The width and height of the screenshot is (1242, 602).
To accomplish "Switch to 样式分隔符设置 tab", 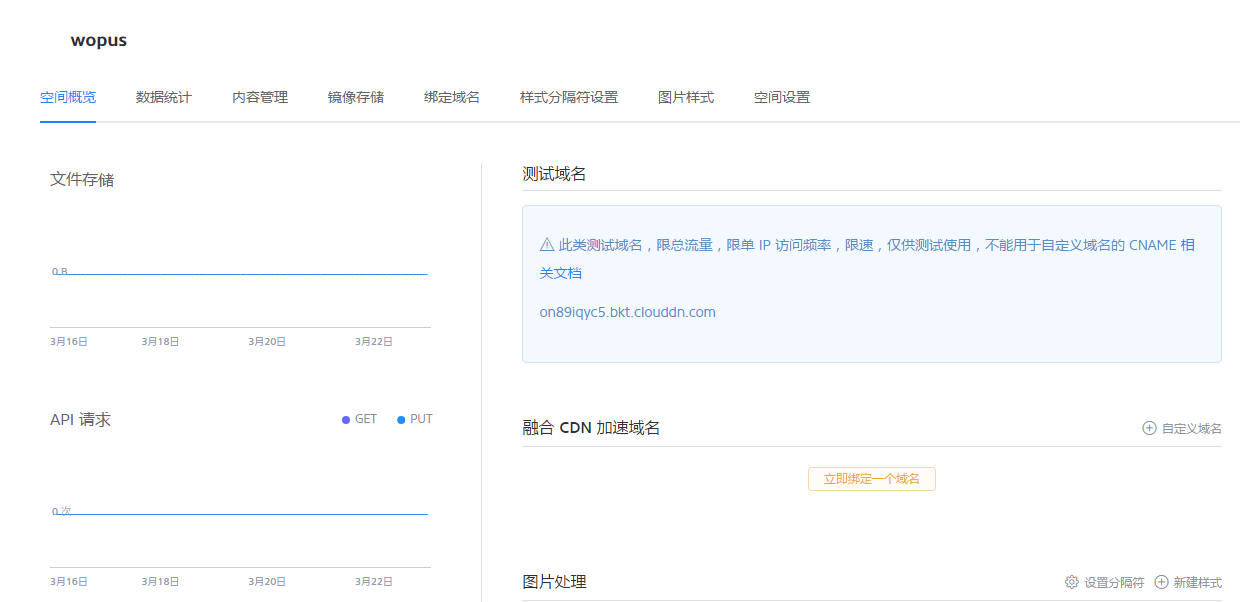I will (569, 97).
